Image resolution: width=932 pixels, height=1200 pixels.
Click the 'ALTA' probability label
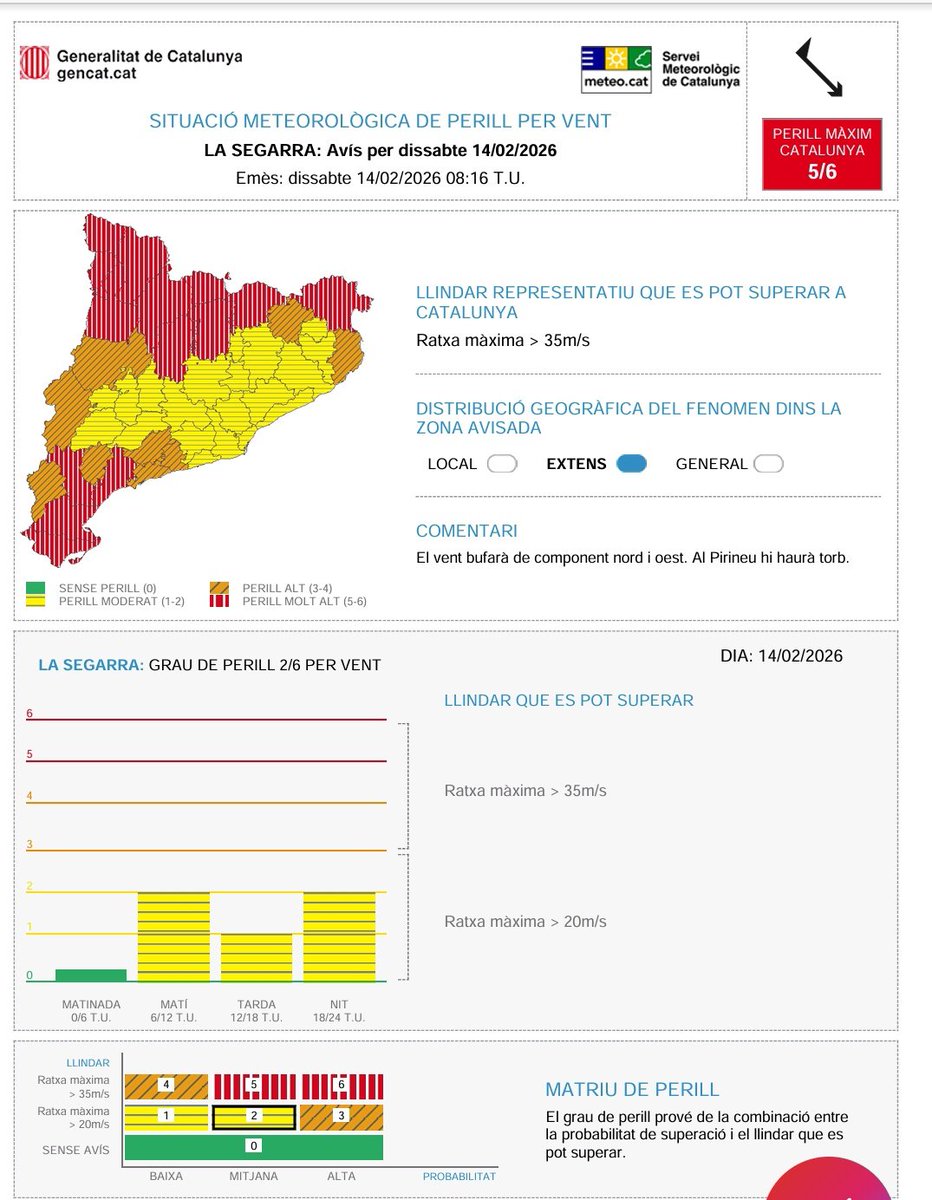[341, 1177]
